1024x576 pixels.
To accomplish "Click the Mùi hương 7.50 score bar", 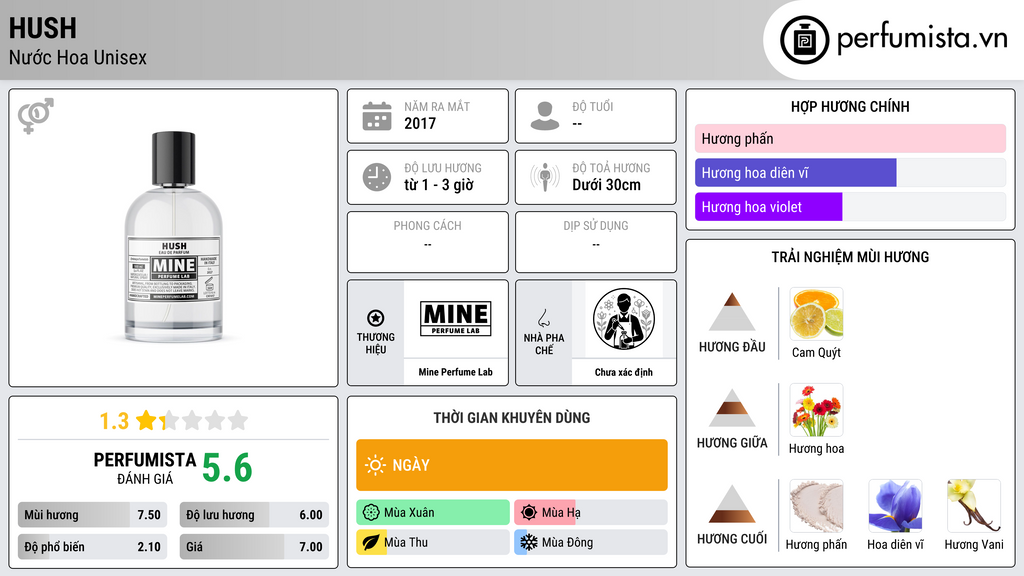I will coord(93,515).
